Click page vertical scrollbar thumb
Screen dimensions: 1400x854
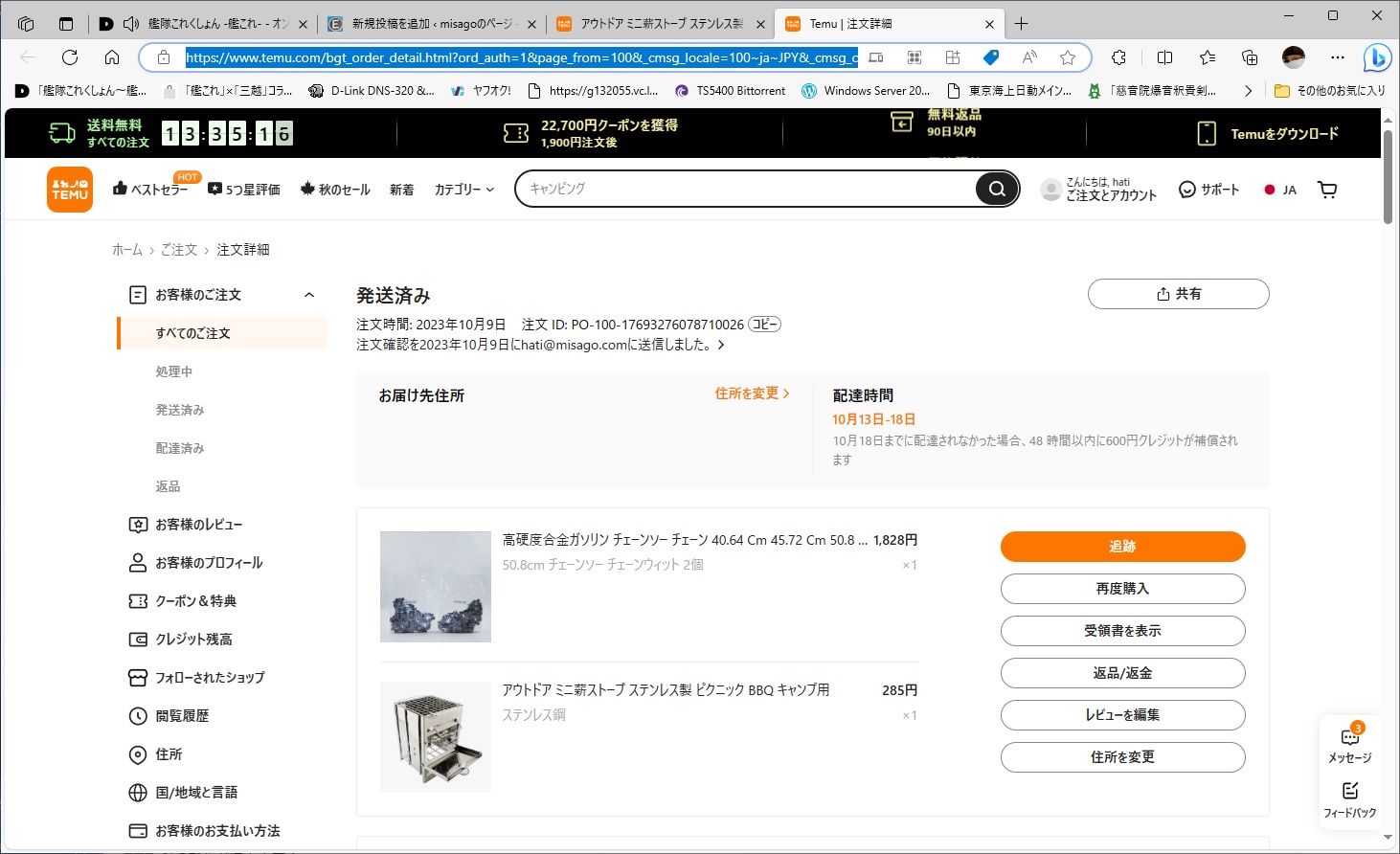[x=1388, y=177]
